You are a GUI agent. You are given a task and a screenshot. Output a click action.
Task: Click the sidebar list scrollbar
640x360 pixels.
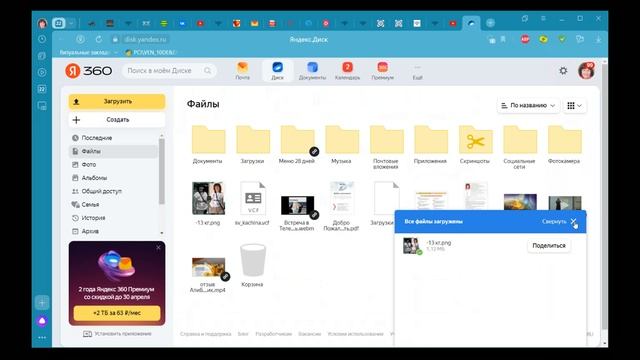tap(162, 171)
